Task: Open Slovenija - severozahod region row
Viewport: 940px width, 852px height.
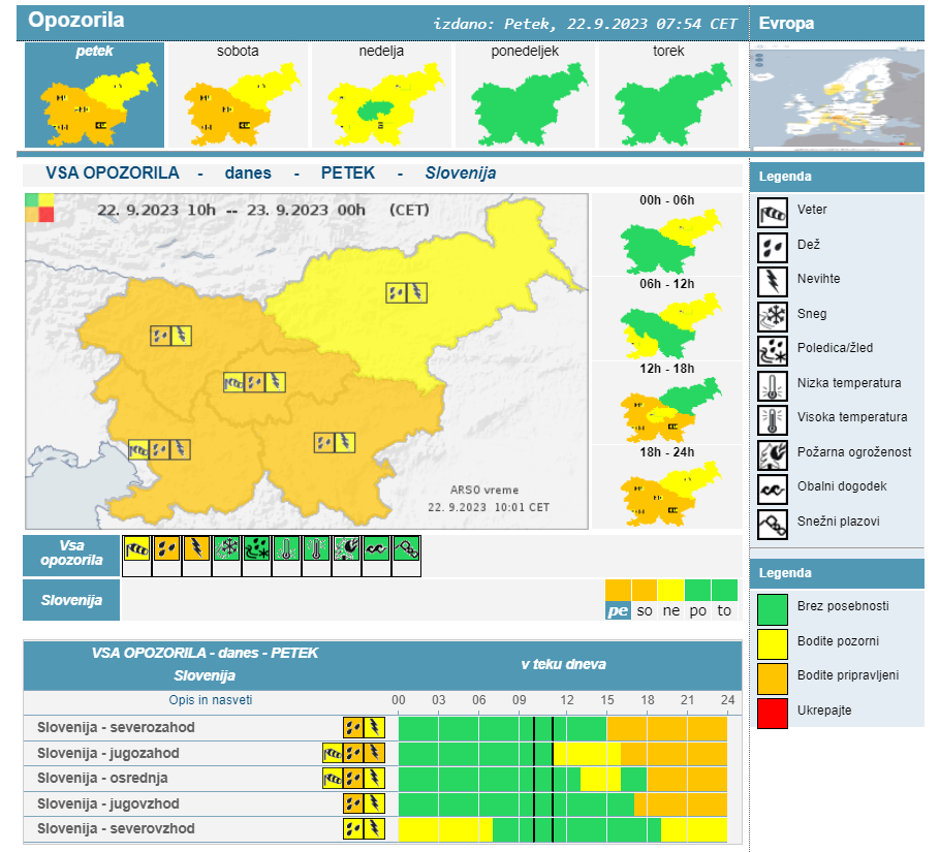Action: pyautogui.click(x=116, y=727)
